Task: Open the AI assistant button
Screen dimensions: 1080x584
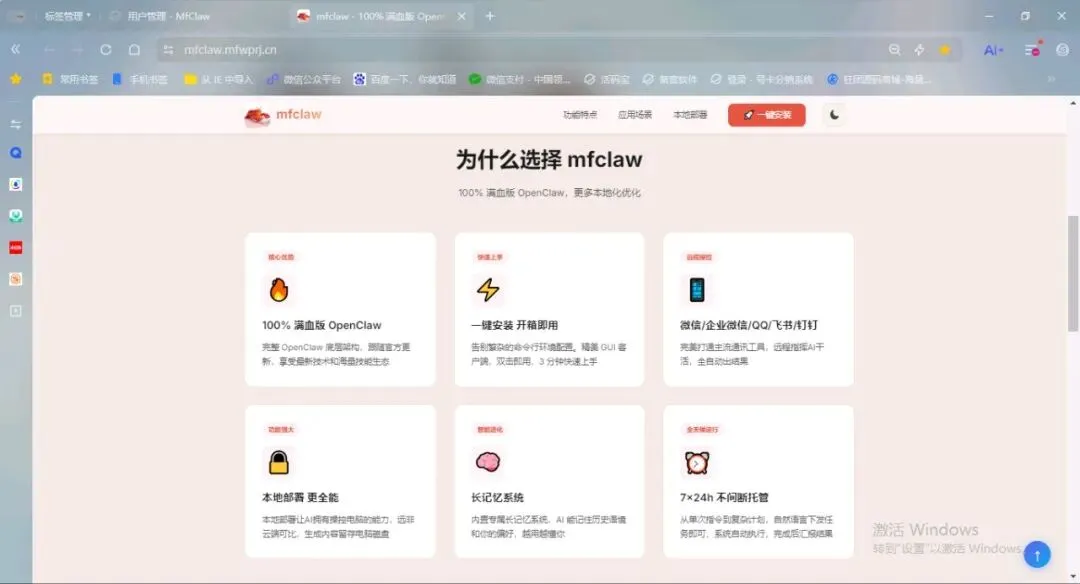Action: pyautogui.click(x=993, y=50)
